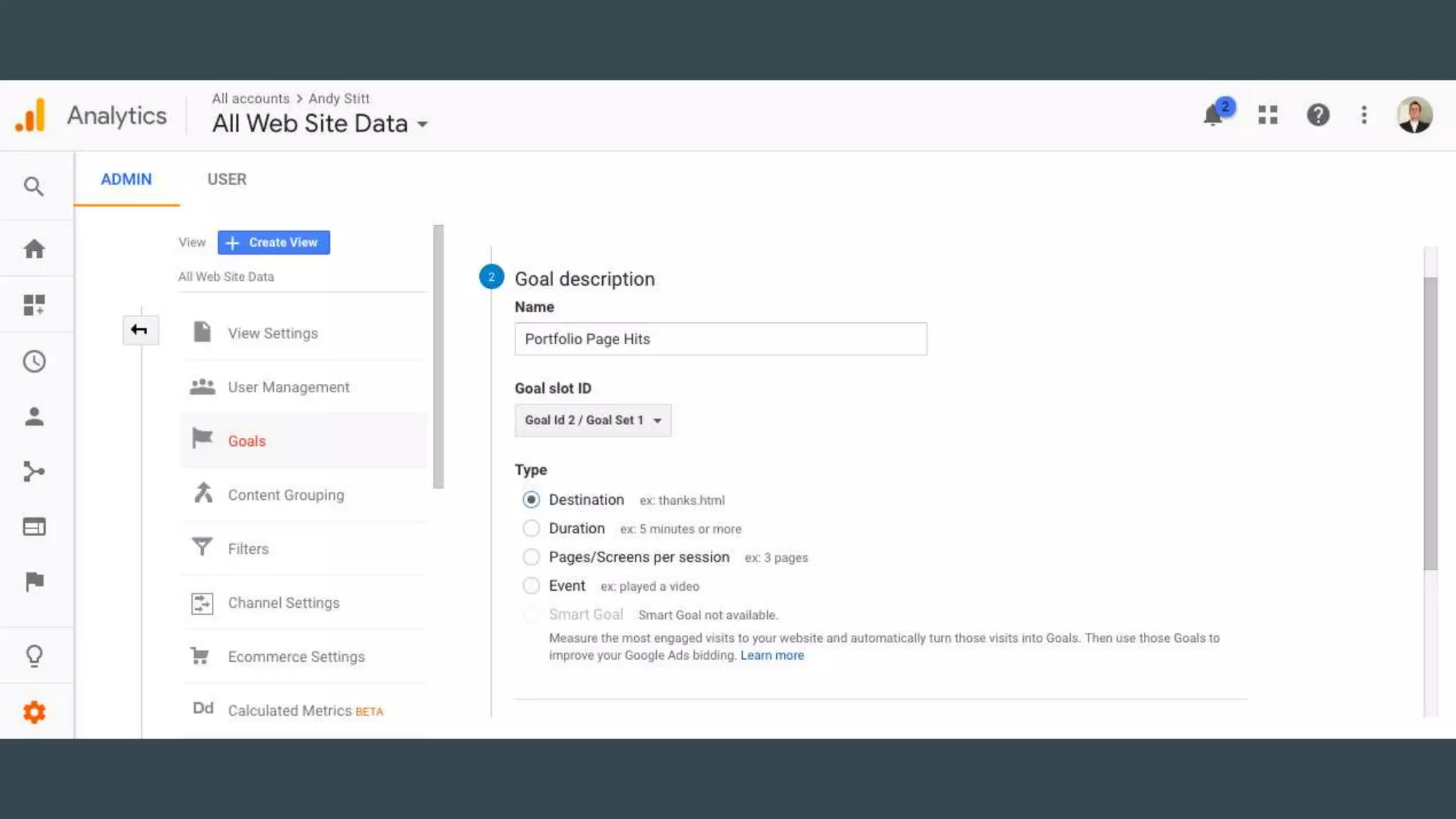Select the Duration goal type
The image size is (1456, 819).
(x=531, y=528)
